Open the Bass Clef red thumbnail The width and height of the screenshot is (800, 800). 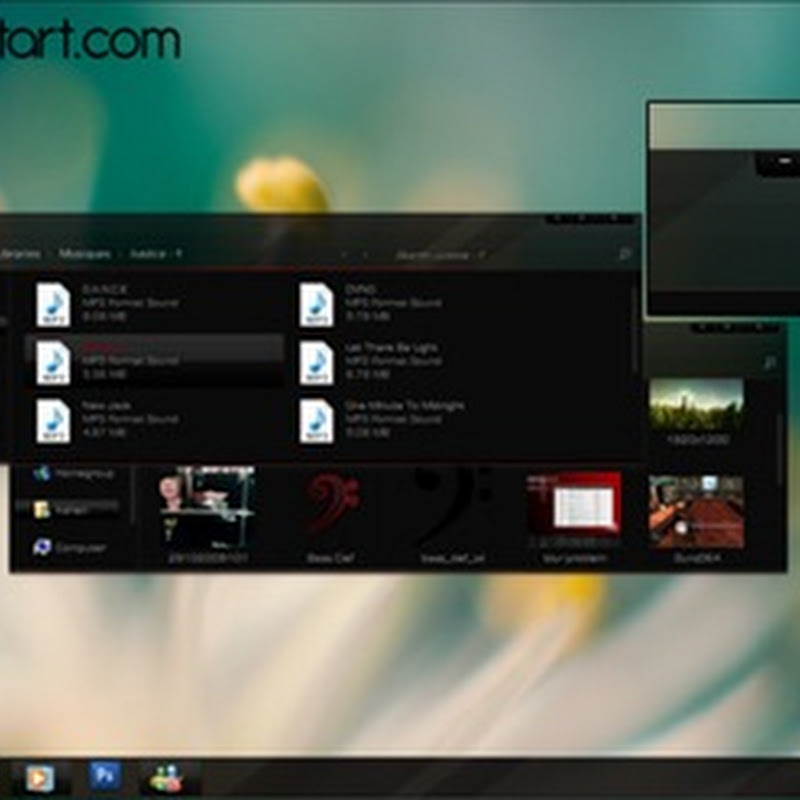coord(332,505)
